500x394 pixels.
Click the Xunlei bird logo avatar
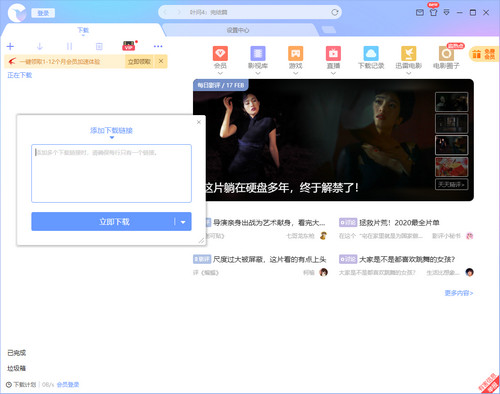17,13
